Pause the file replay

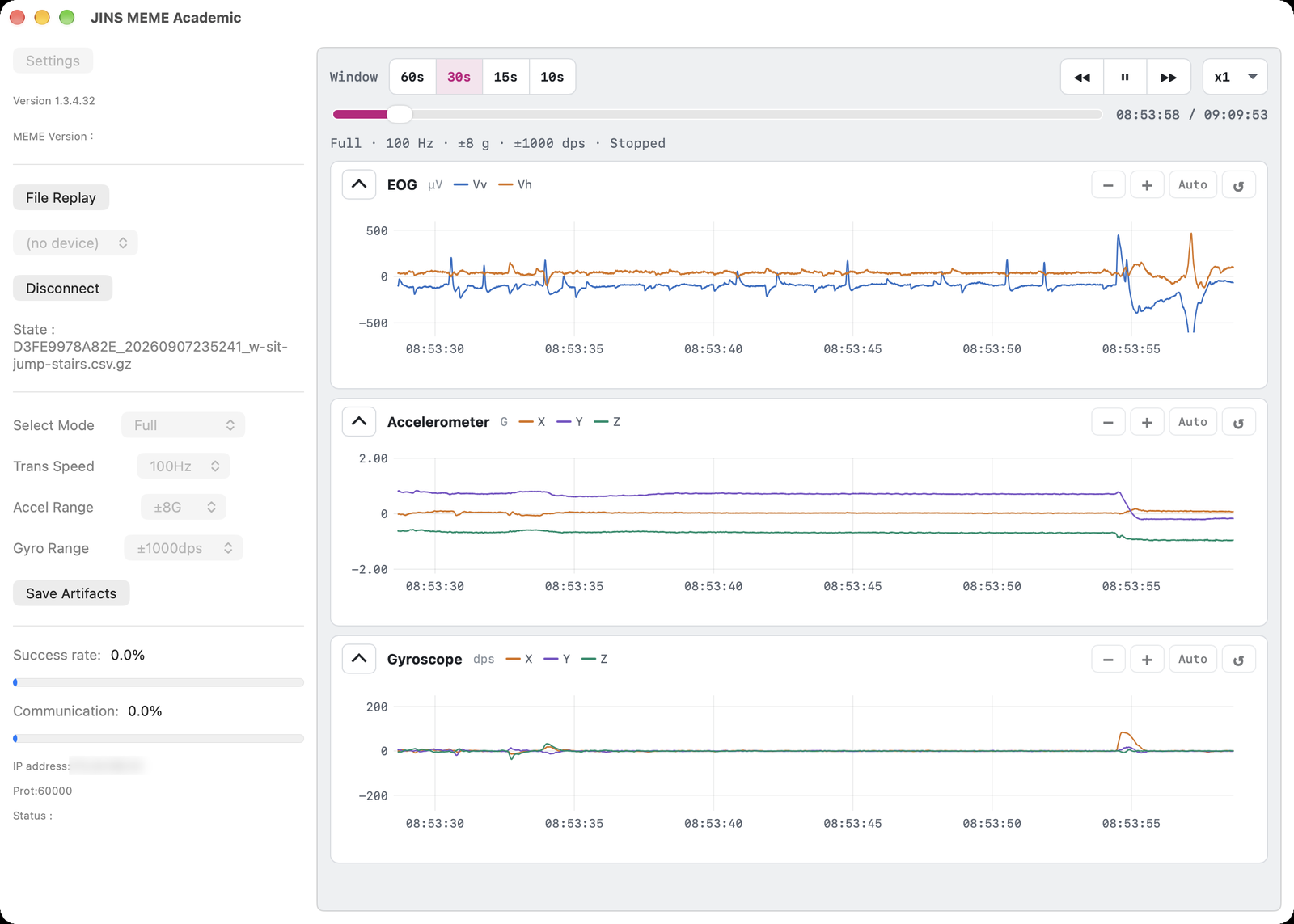[1125, 77]
